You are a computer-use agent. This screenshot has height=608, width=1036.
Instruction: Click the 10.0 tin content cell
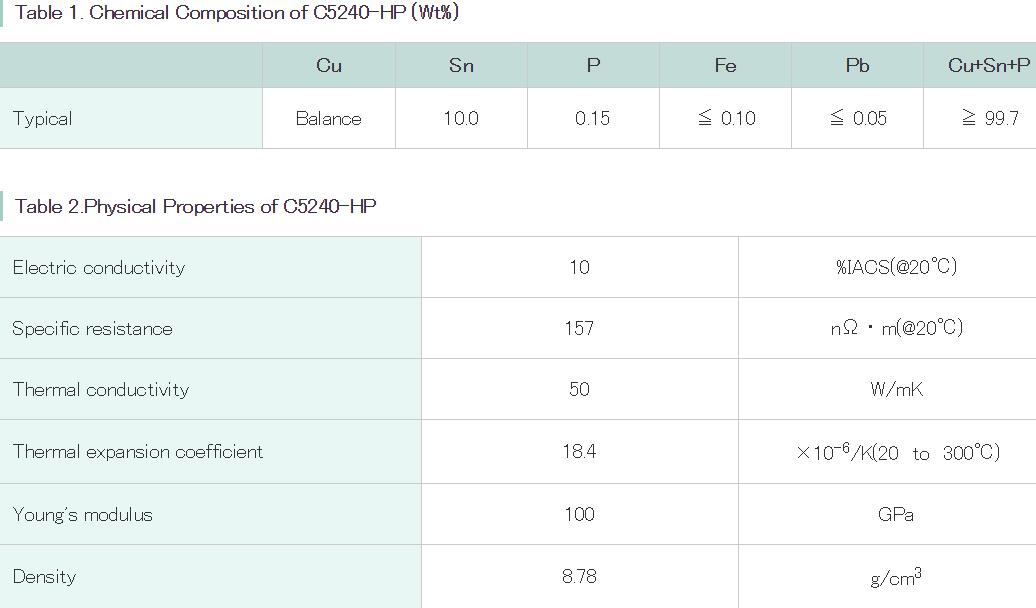click(x=461, y=118)
